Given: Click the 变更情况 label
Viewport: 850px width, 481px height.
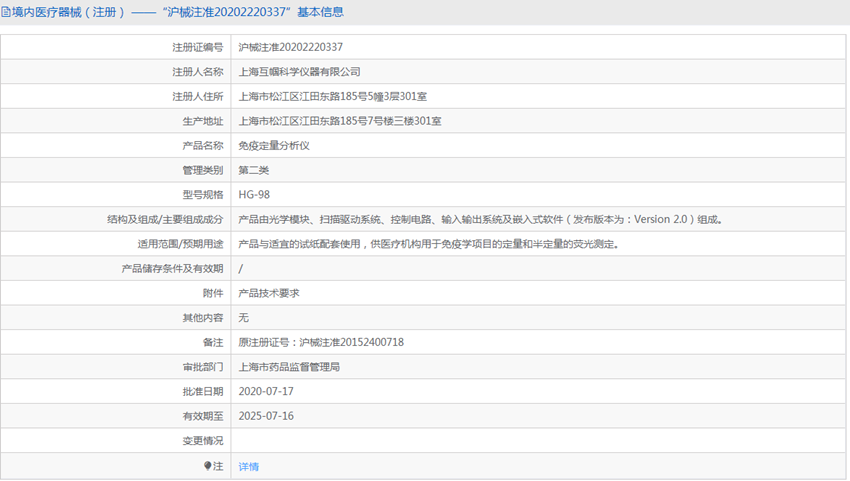Looking at the screenshot, I should coord(203,440).
